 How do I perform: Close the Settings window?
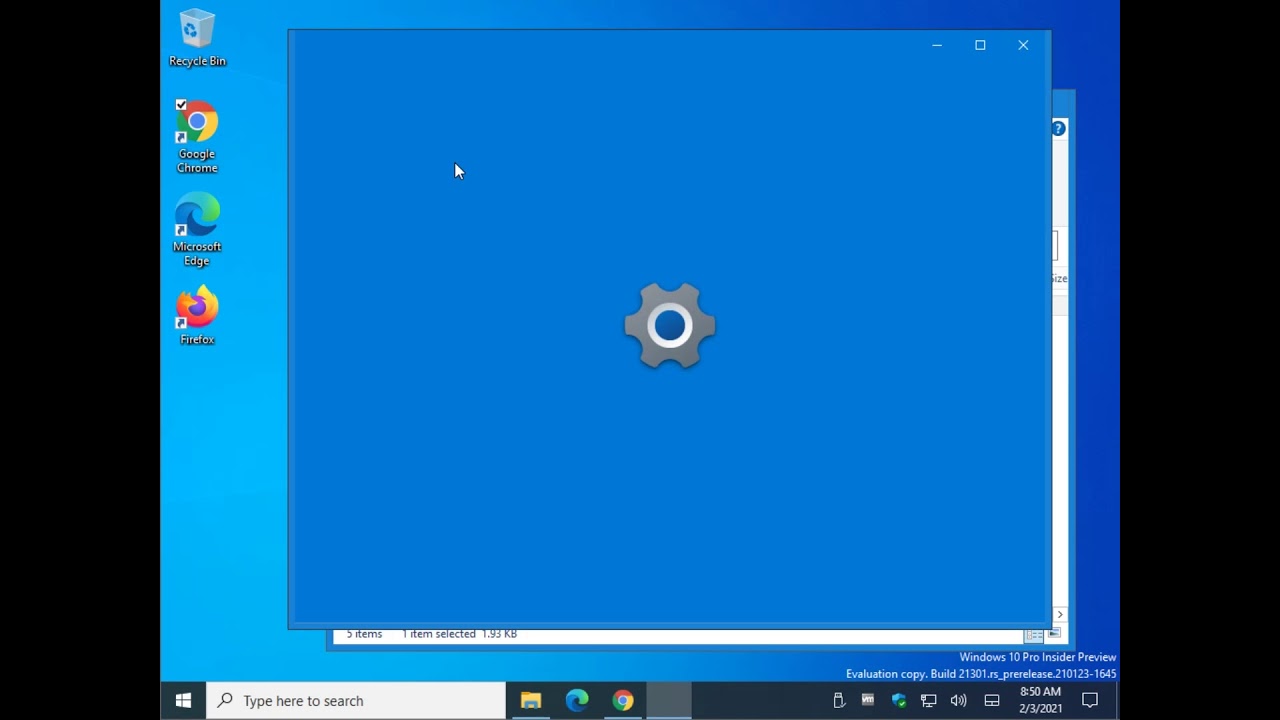click(1023, 45)
